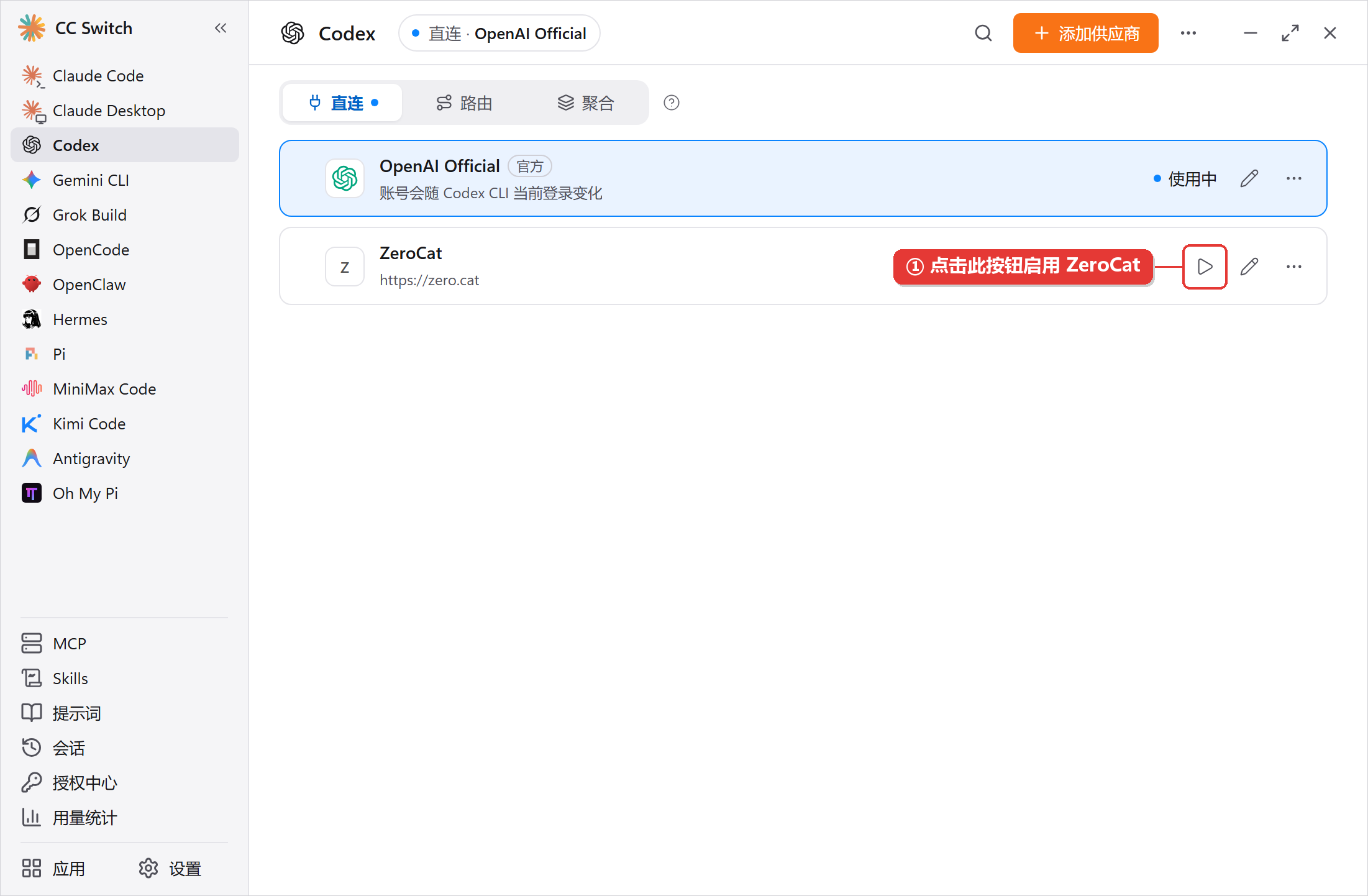Viewport: 1368px width, 896px height.
Task: Open the Skills section
Action: click(125, 679)
